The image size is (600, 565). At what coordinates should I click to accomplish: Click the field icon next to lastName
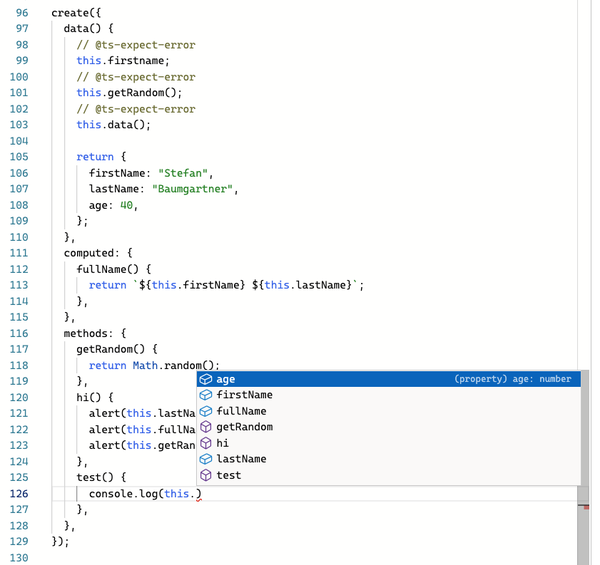pos(205,459)
